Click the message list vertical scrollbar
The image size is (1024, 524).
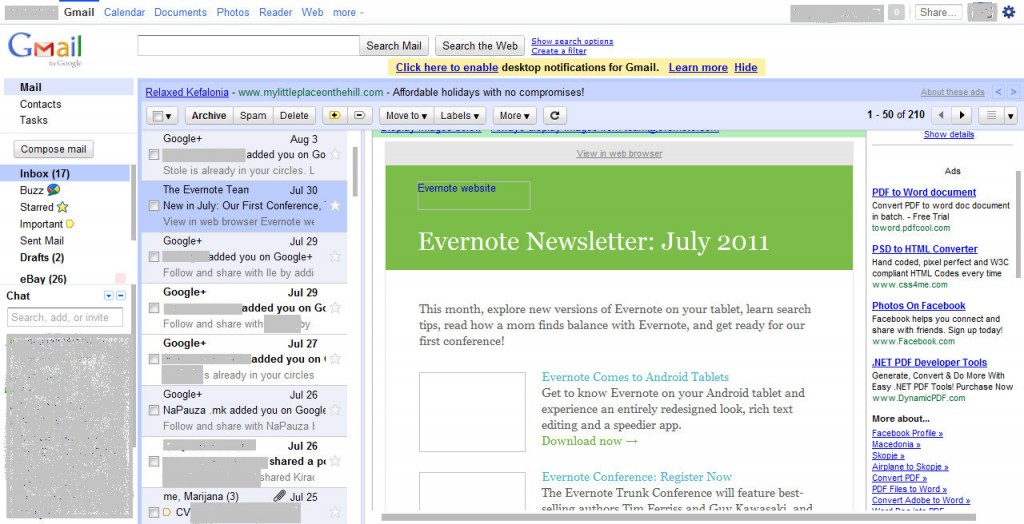pos(355,171)
